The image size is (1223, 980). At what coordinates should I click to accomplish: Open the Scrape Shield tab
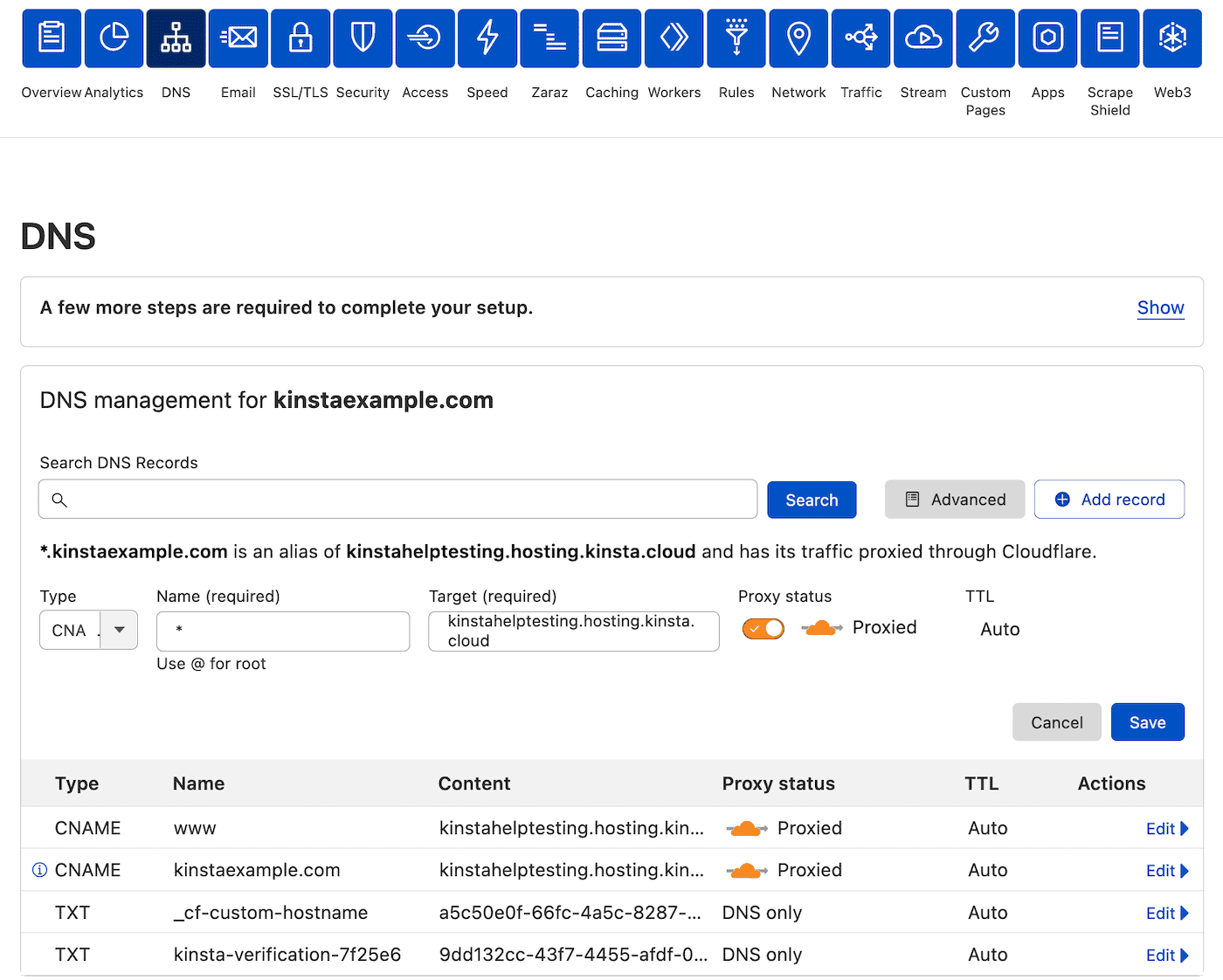pos(1109,38)
